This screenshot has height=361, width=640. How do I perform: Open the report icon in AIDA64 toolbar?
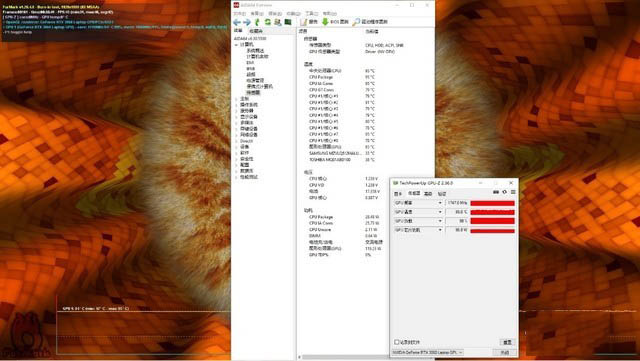point(304,22)
